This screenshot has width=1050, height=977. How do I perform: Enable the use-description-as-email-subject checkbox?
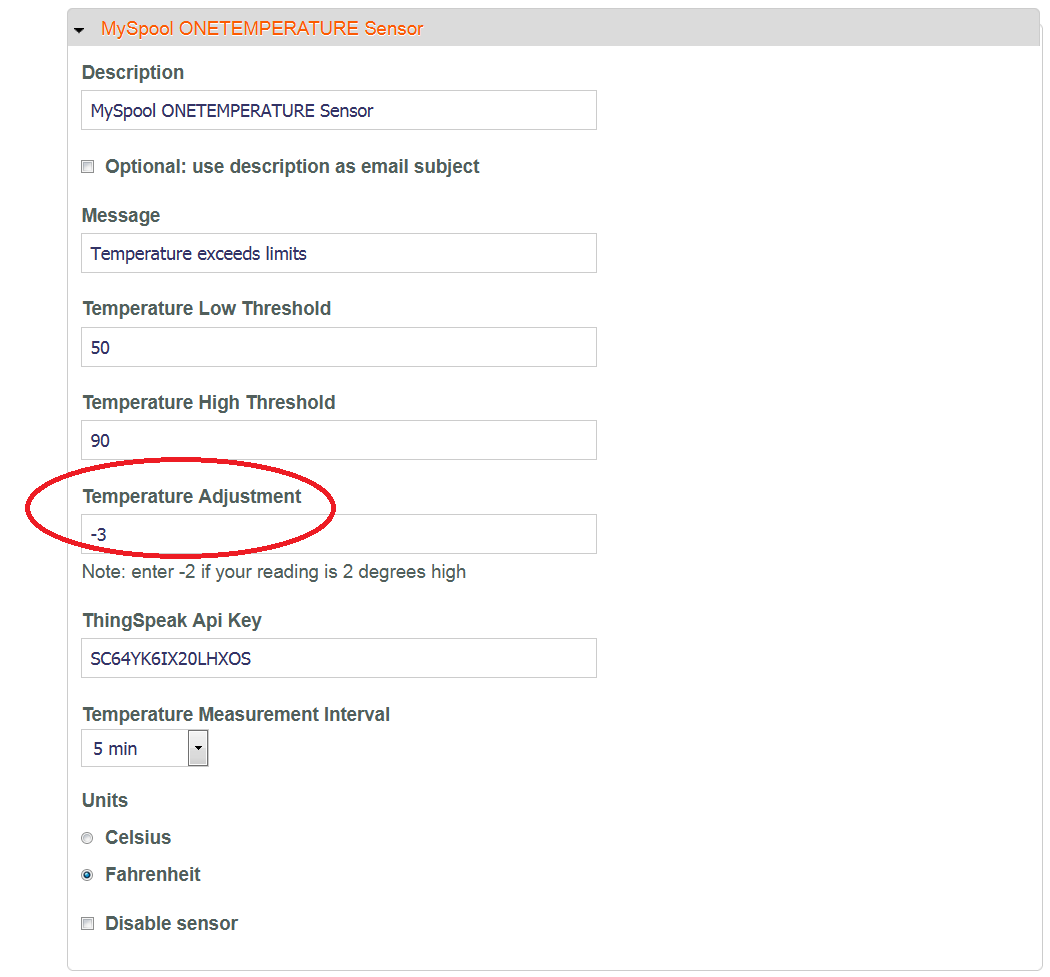[88, 167]
